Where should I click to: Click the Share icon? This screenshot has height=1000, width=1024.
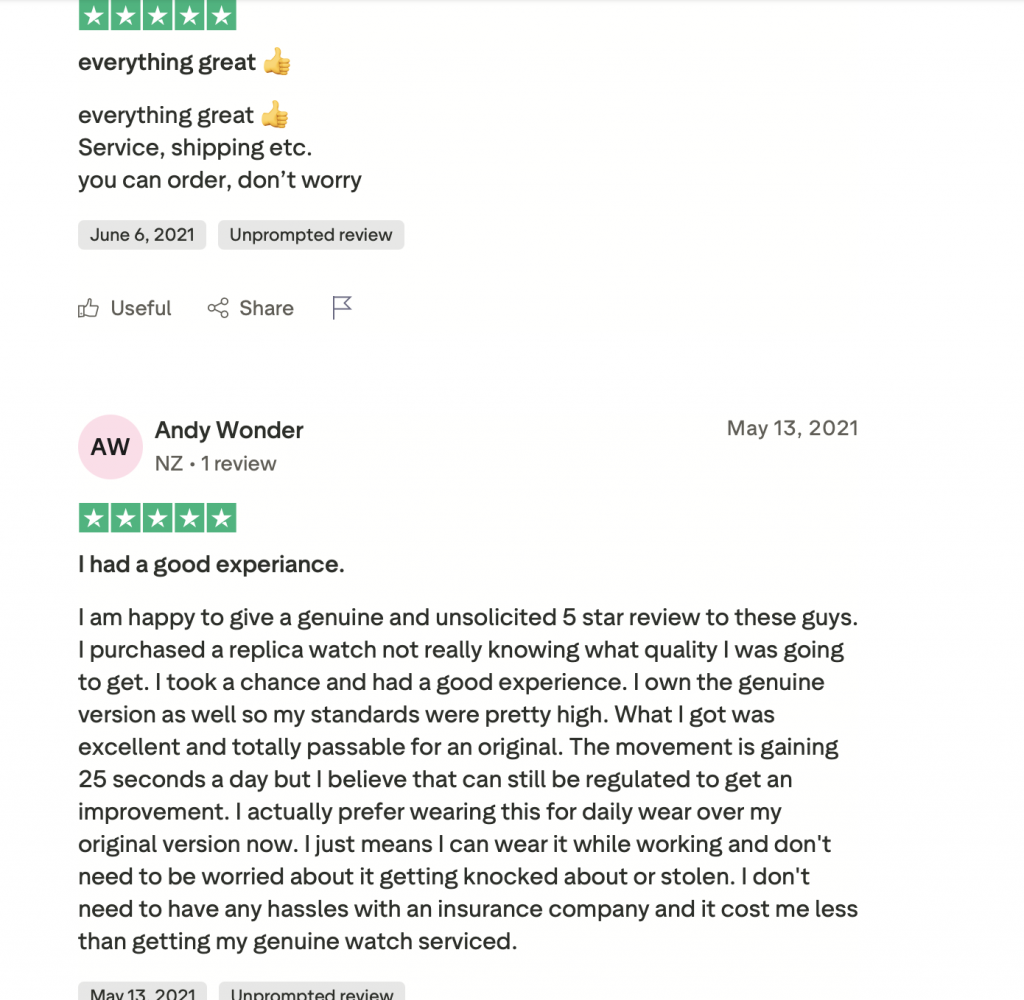217,308
